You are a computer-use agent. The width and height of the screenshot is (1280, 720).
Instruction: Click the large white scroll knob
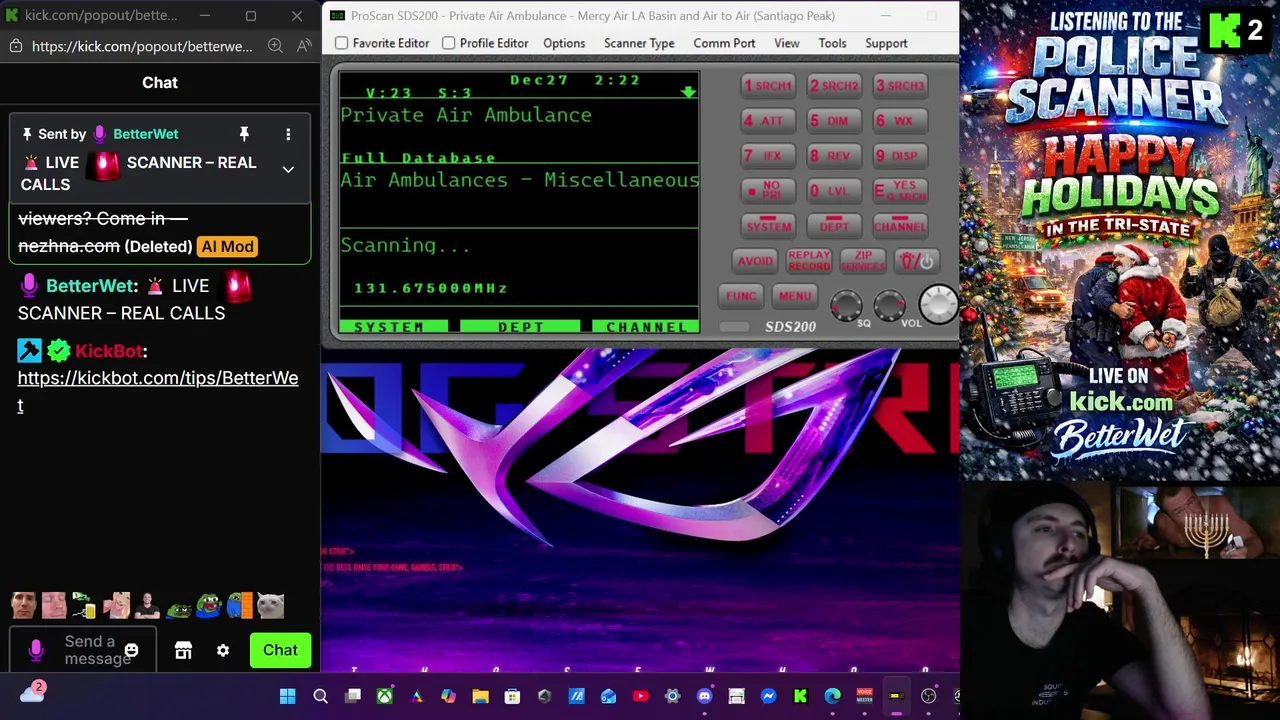(938, 304)
